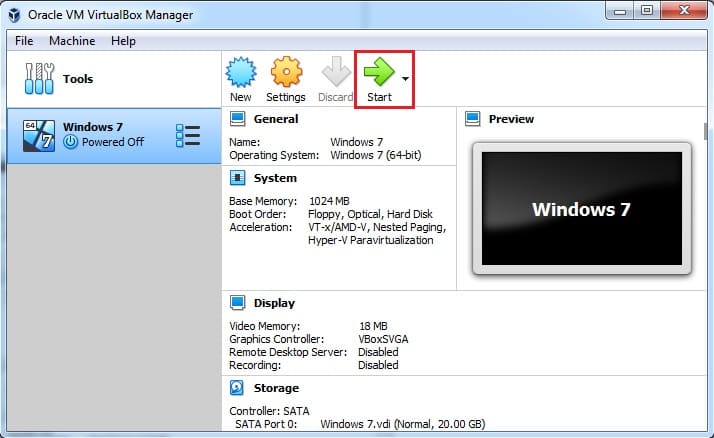Click the Preview heading
This screenshot has width=714, height=438.
[x=511, y=119]
